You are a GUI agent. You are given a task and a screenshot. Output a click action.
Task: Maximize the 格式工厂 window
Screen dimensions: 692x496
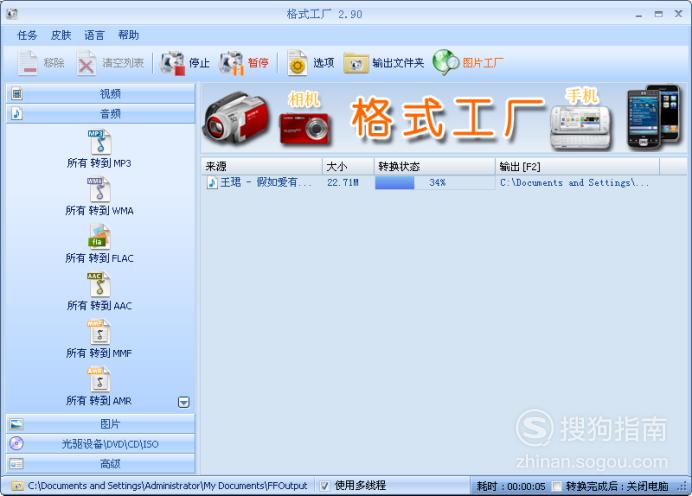pyautogui.click(x=658, y=14)
